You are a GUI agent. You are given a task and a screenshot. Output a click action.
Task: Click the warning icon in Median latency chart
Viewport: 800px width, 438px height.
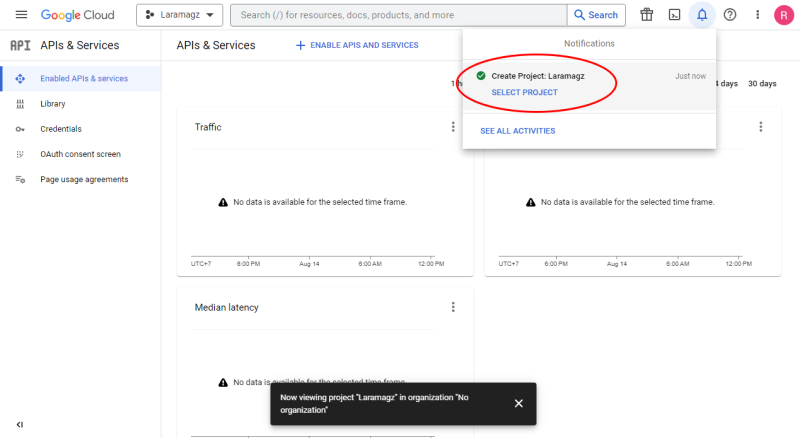pyautogui.click(x=223, y=382)
